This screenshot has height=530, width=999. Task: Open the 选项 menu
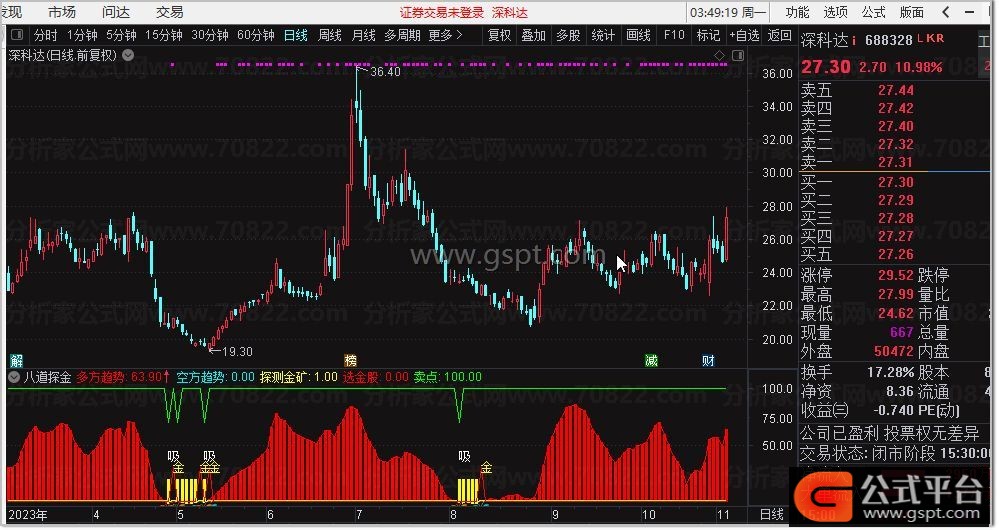[835, 12]
